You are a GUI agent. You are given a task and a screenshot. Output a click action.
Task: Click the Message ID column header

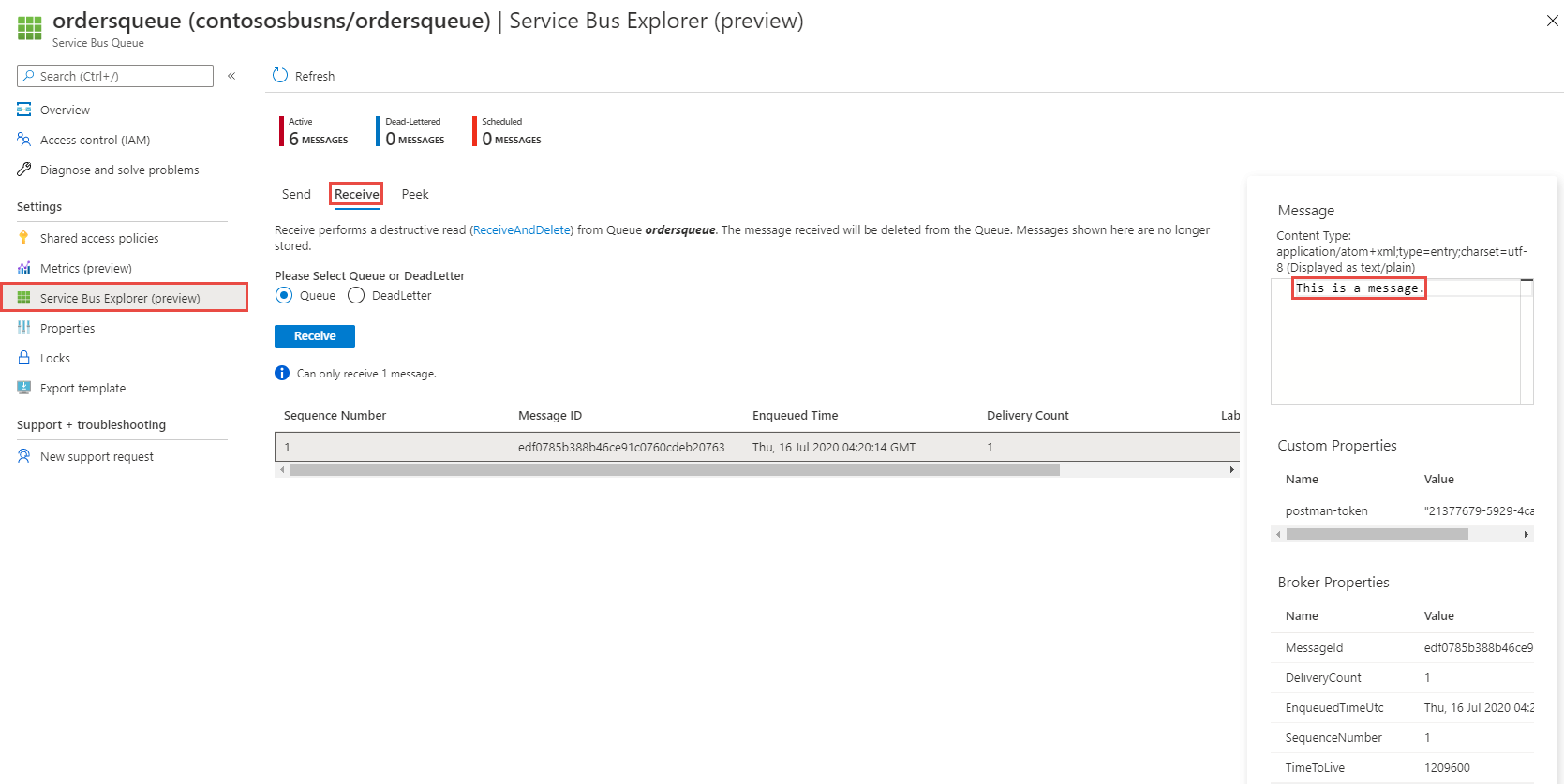[x=550, y=416]
